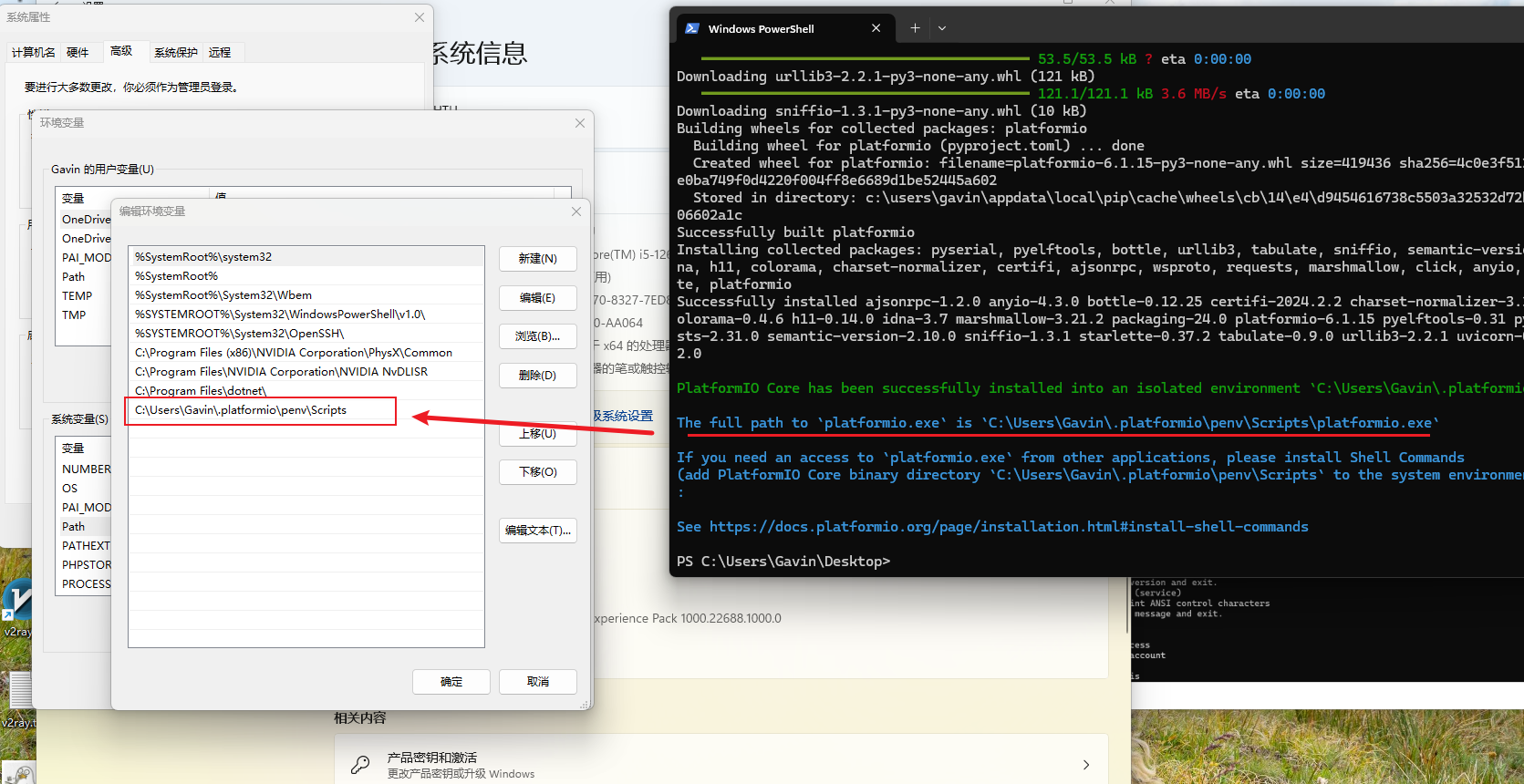The height and width of the screenshot is (784, 1524).
Task: Confirm with the 确定 button
Action: (451, 682)
